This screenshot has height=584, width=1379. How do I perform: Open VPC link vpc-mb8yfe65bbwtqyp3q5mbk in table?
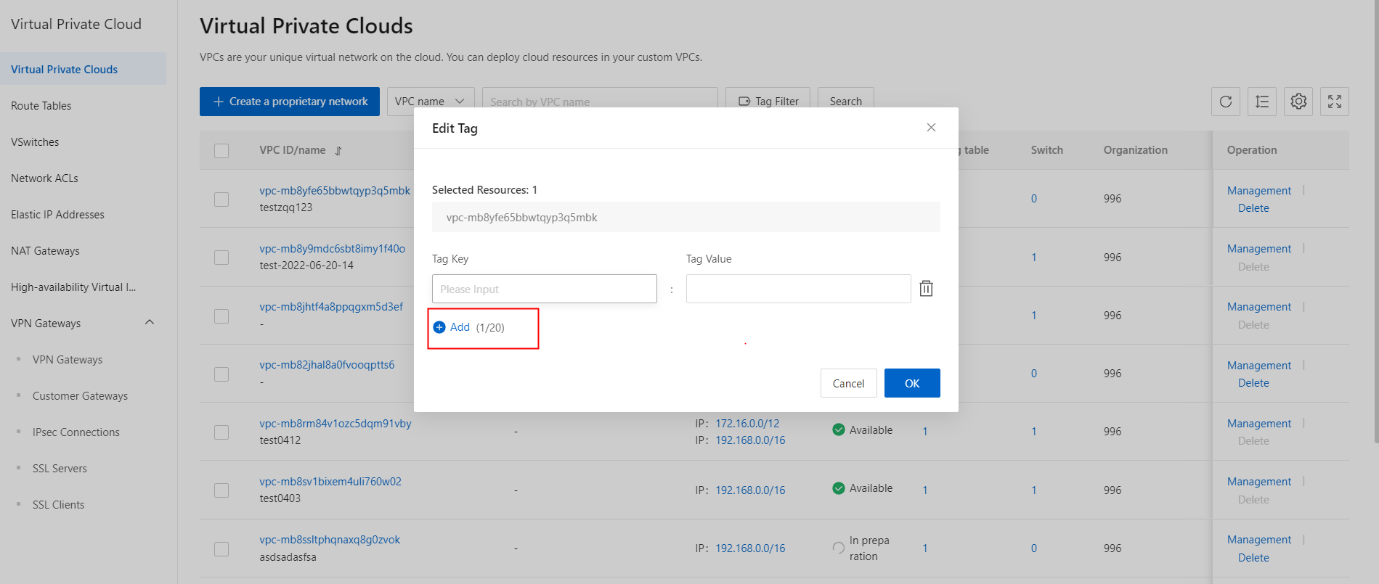335,190
